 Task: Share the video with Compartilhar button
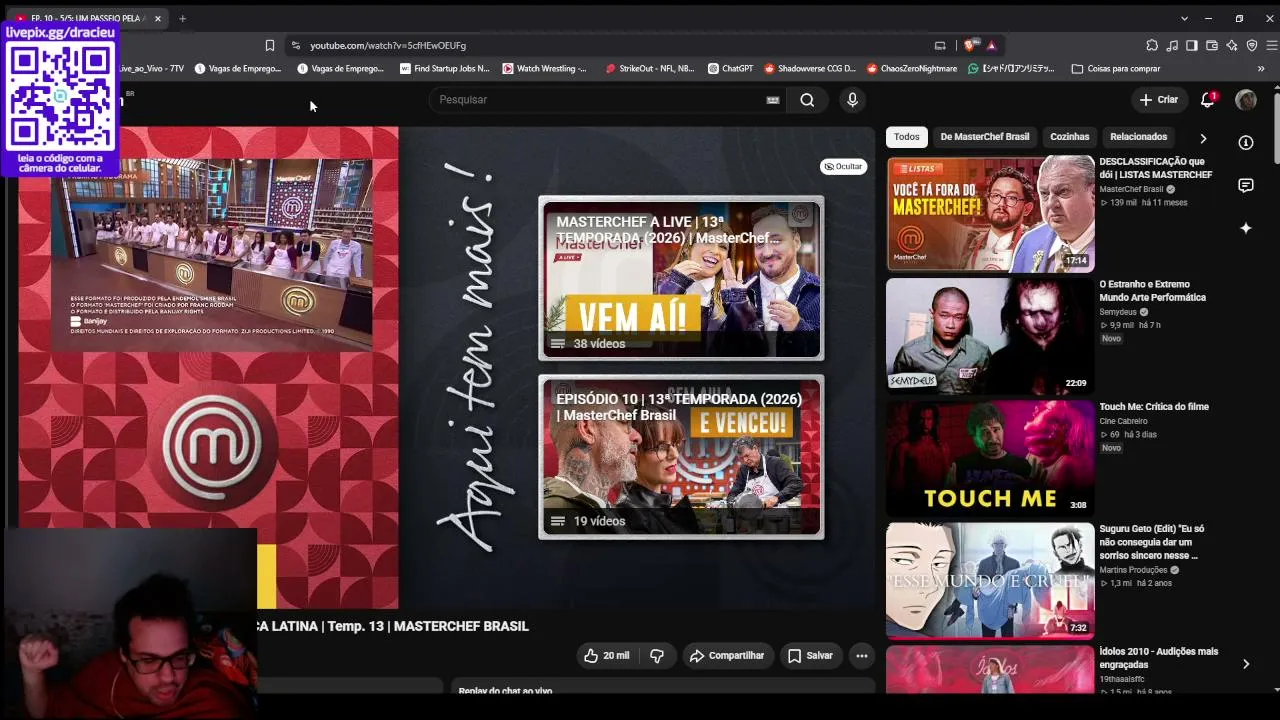(730, 656)
